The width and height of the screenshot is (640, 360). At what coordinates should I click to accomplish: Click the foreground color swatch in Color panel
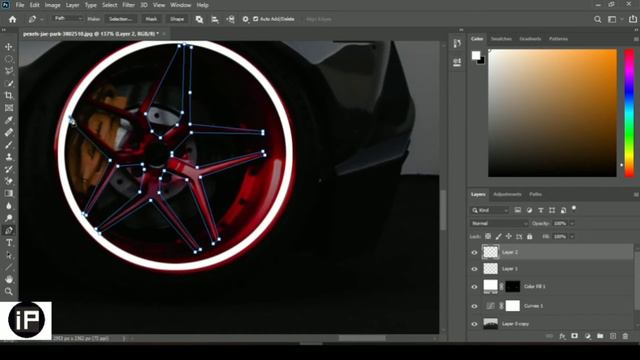pos(476,56)
